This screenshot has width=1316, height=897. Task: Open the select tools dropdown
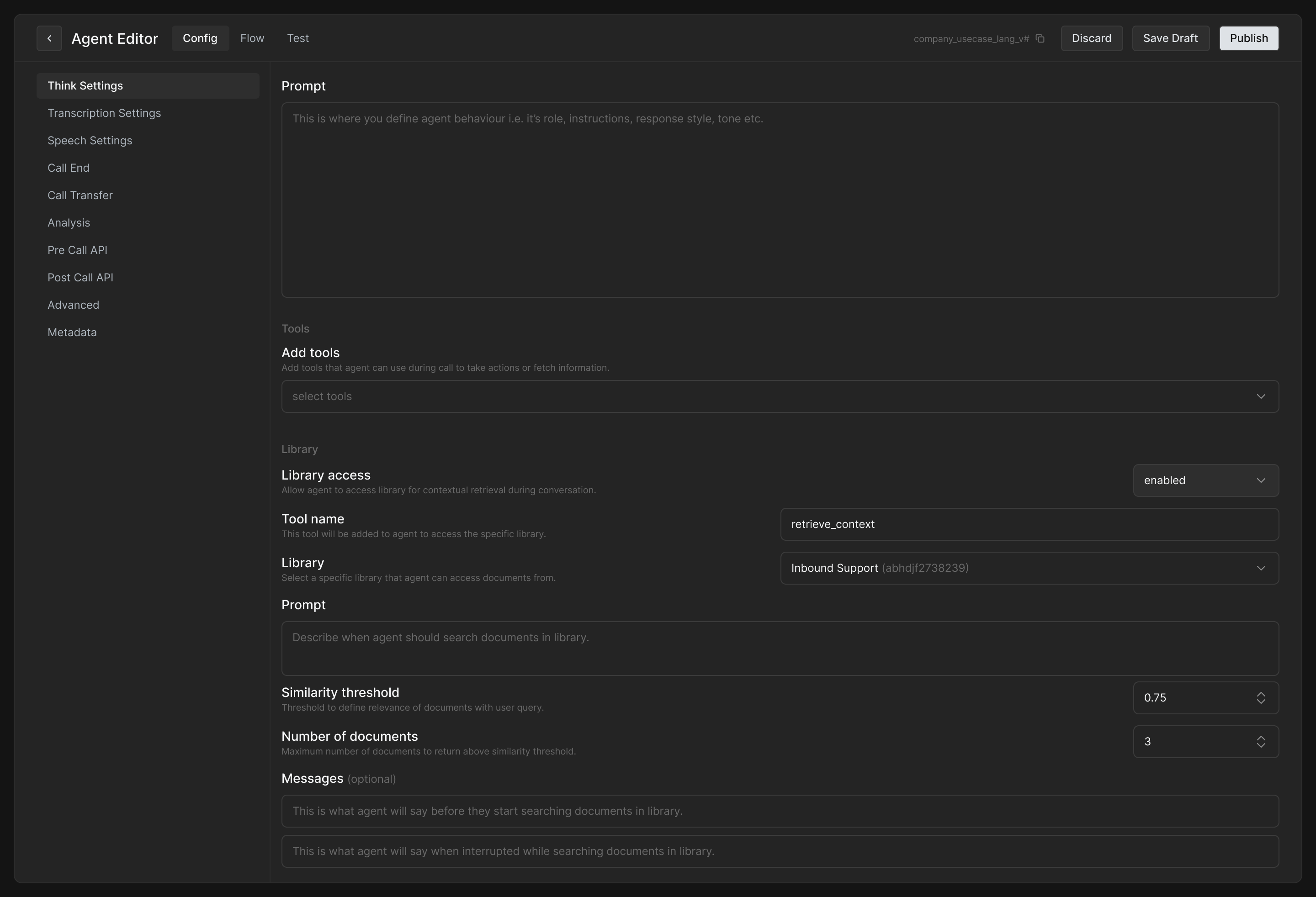click(779, 396)
